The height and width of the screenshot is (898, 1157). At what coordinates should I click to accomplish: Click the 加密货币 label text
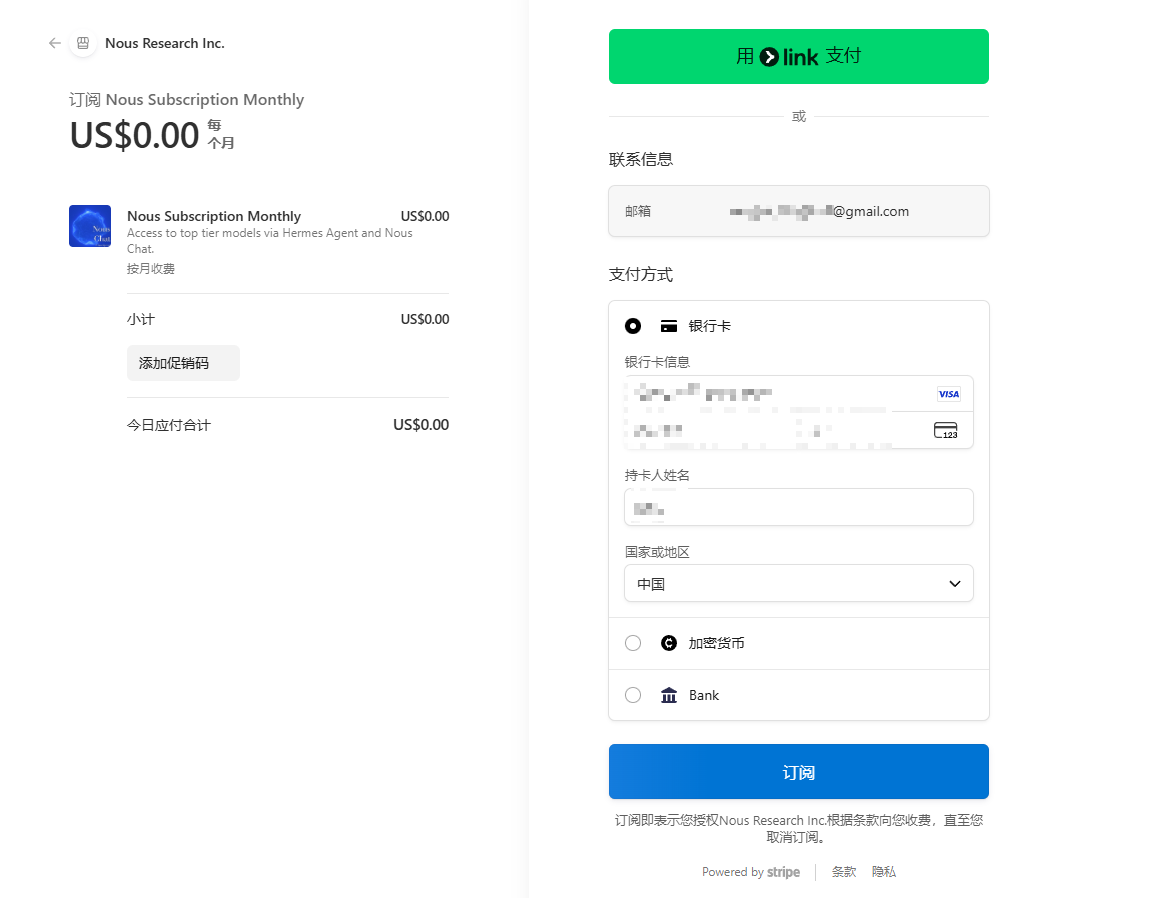coord(716,643)
